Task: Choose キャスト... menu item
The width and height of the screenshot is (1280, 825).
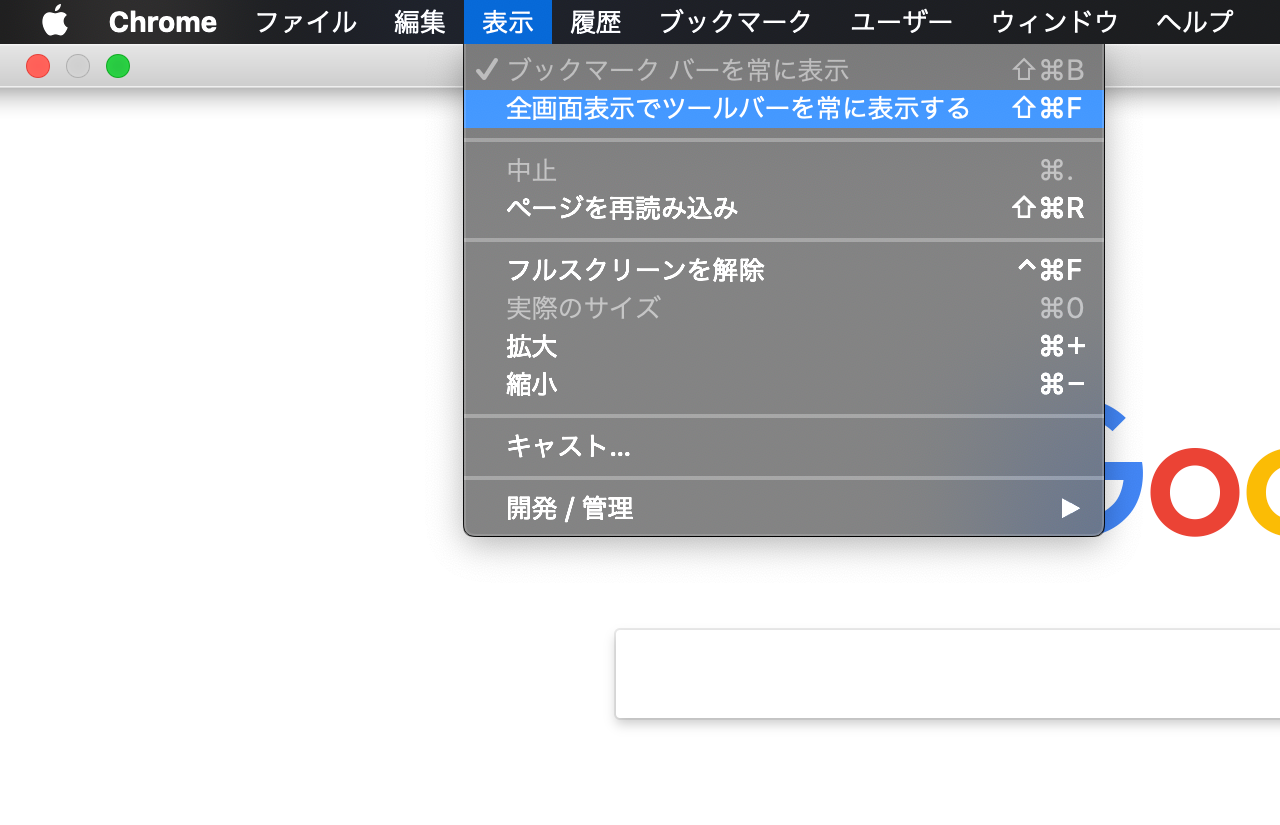Action: (568, 446)
